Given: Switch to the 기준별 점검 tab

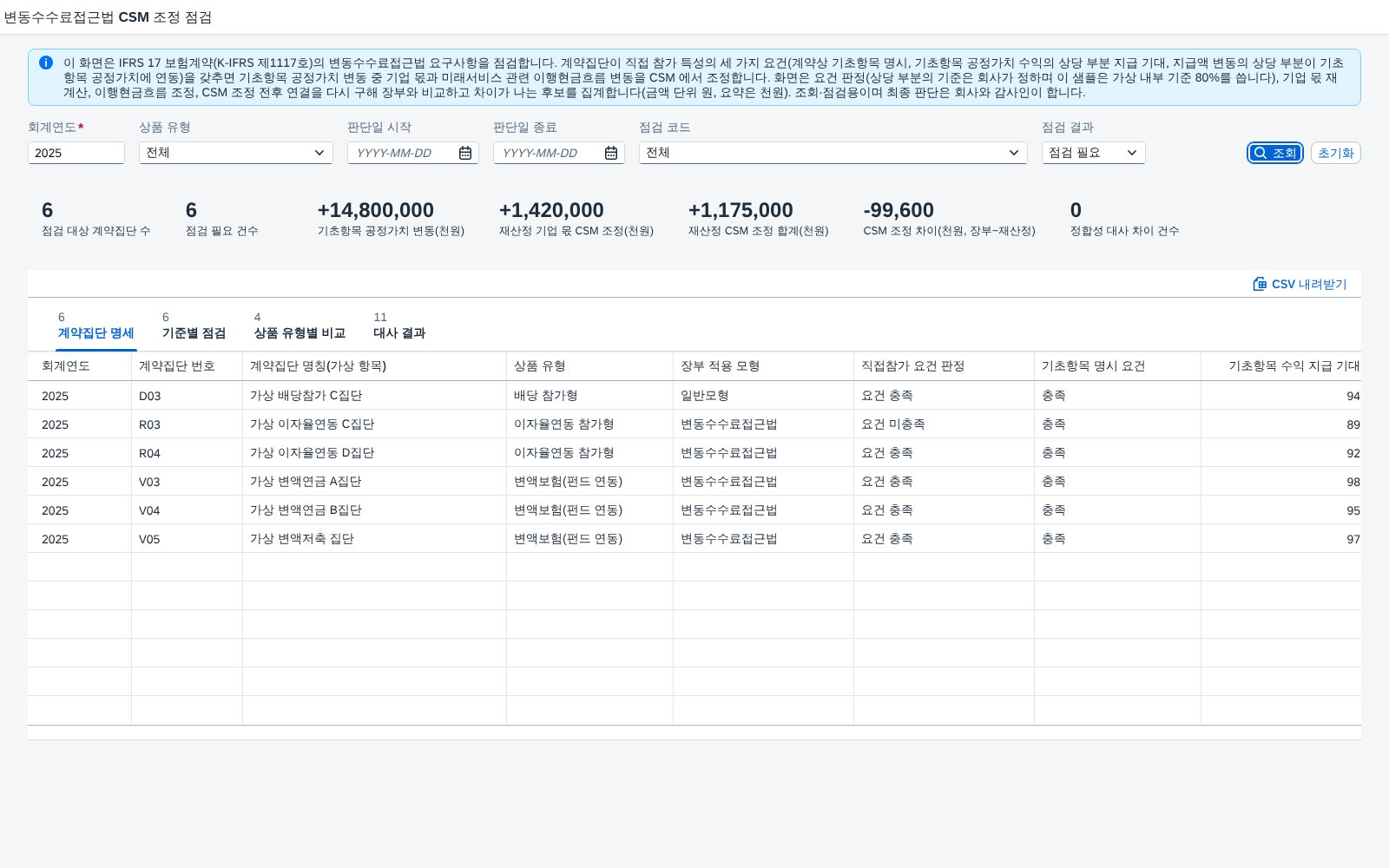Looking at the screenshot, I should pyautogui.click(x=194, y=325).
